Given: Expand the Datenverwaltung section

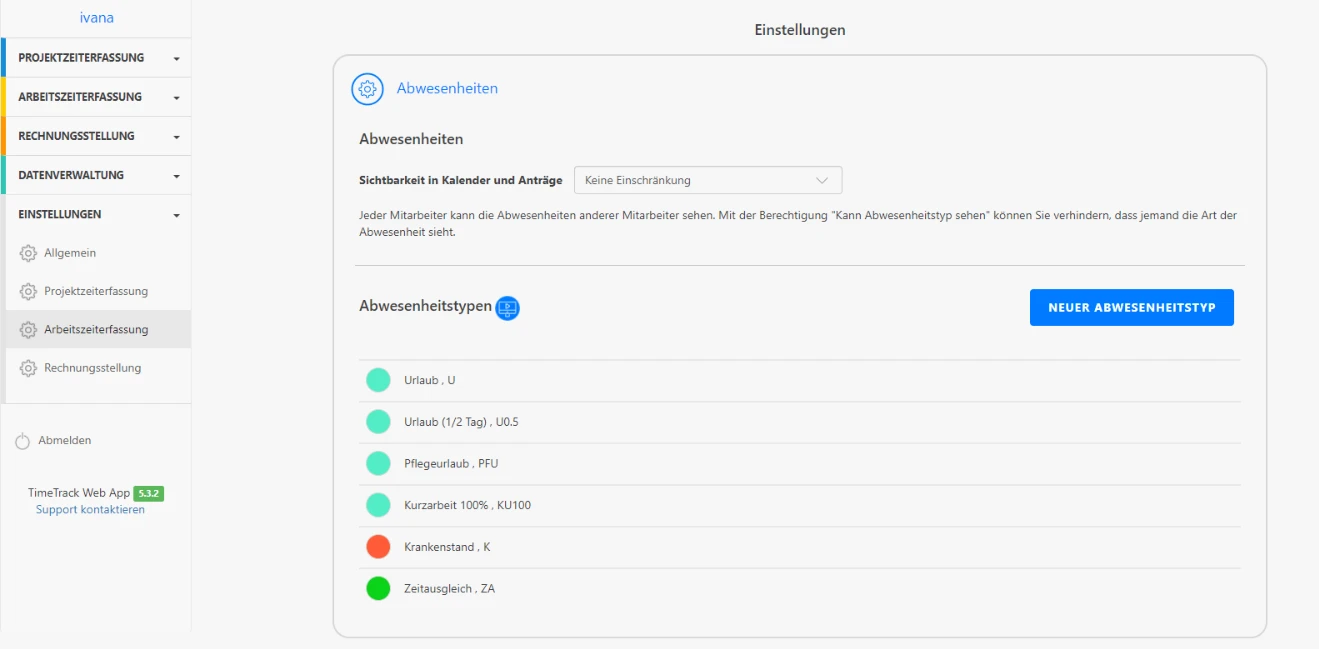Looking at the screenshot, I should coord(95,174).
